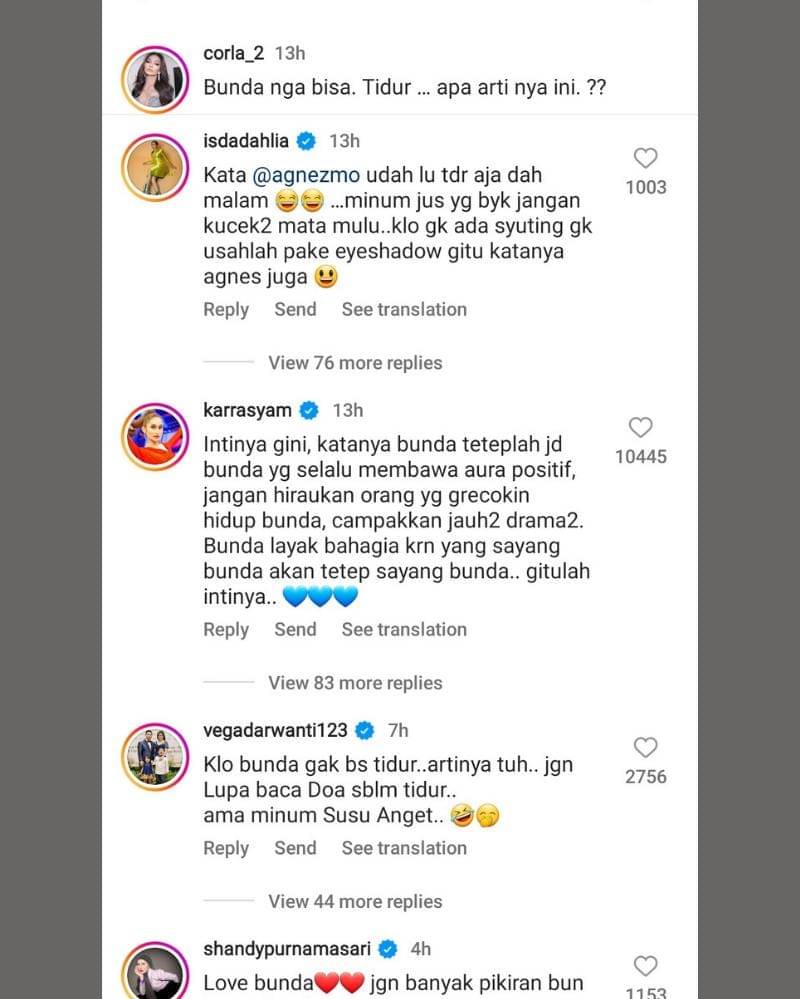Click verified badge next to karrasyam
This screenshot has width=800, height=999.
click(309, 411)
